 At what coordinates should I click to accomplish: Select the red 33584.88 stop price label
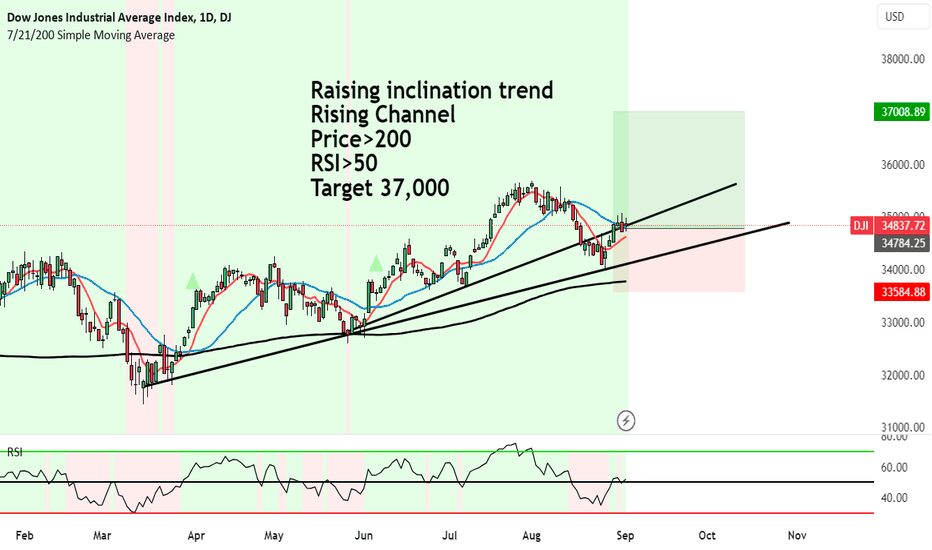902,292
